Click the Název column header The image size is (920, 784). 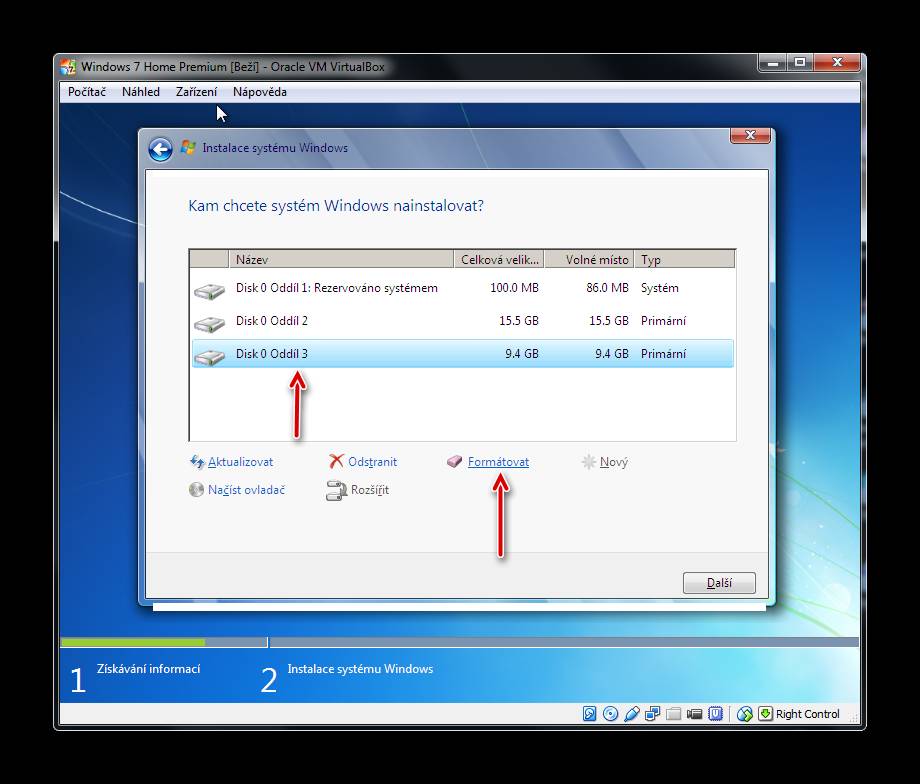(341, 259)
